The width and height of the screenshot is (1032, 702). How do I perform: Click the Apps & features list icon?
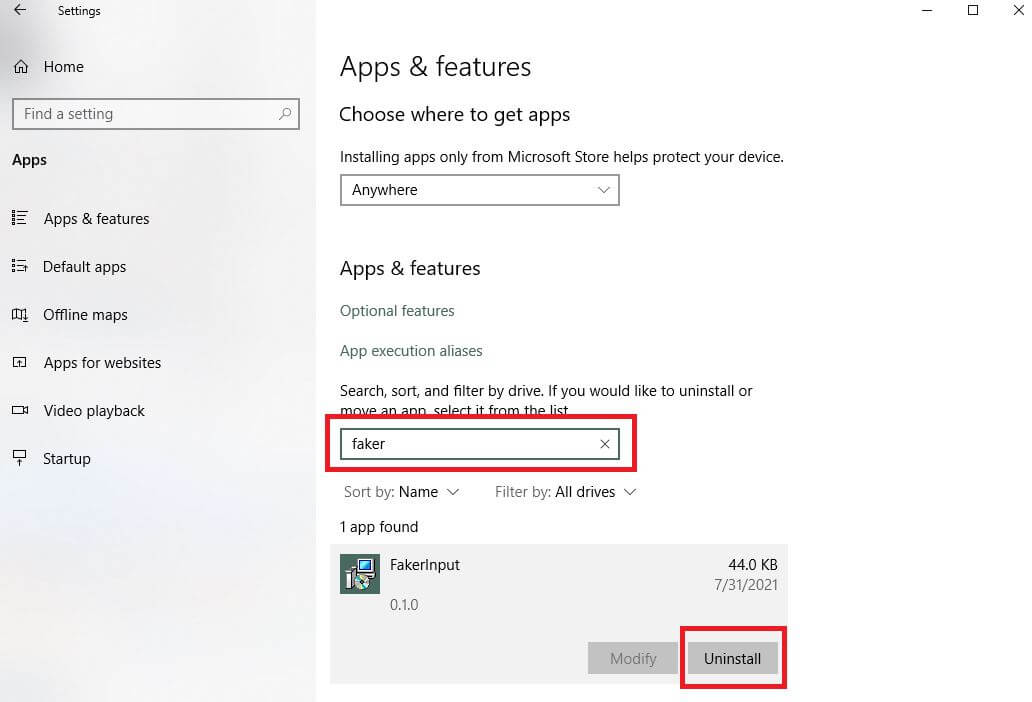pos(20,218)
